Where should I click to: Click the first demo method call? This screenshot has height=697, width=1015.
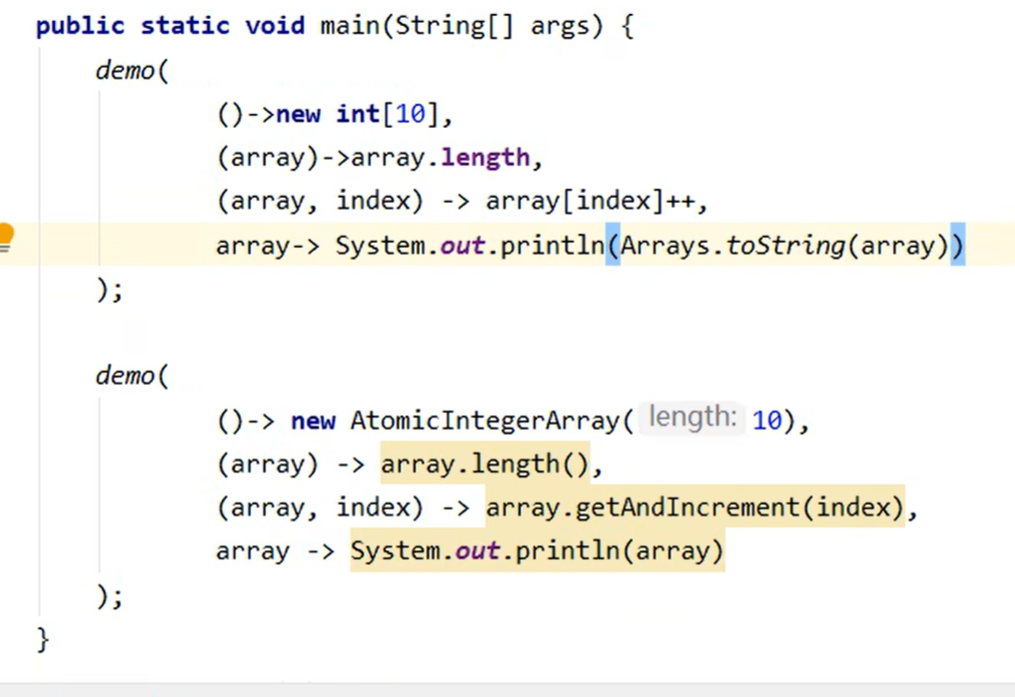(x=125, y=71)
